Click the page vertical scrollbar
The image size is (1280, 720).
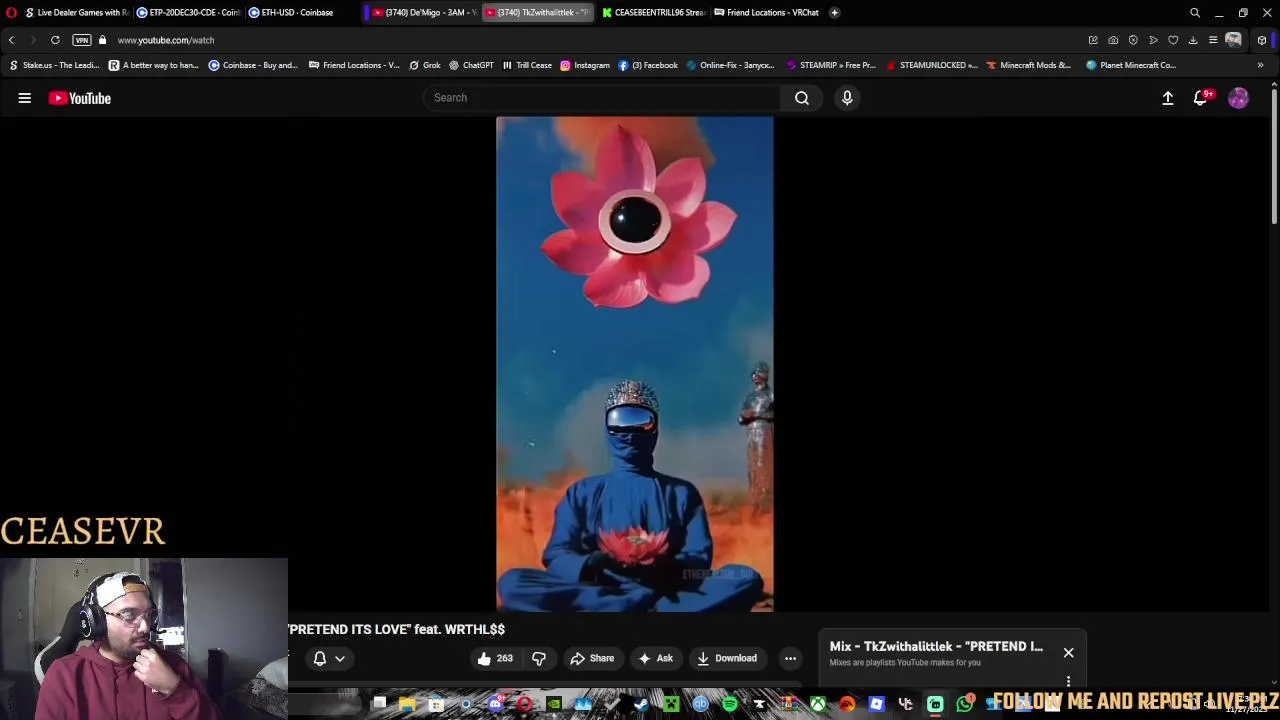(x=1274, y=155)
